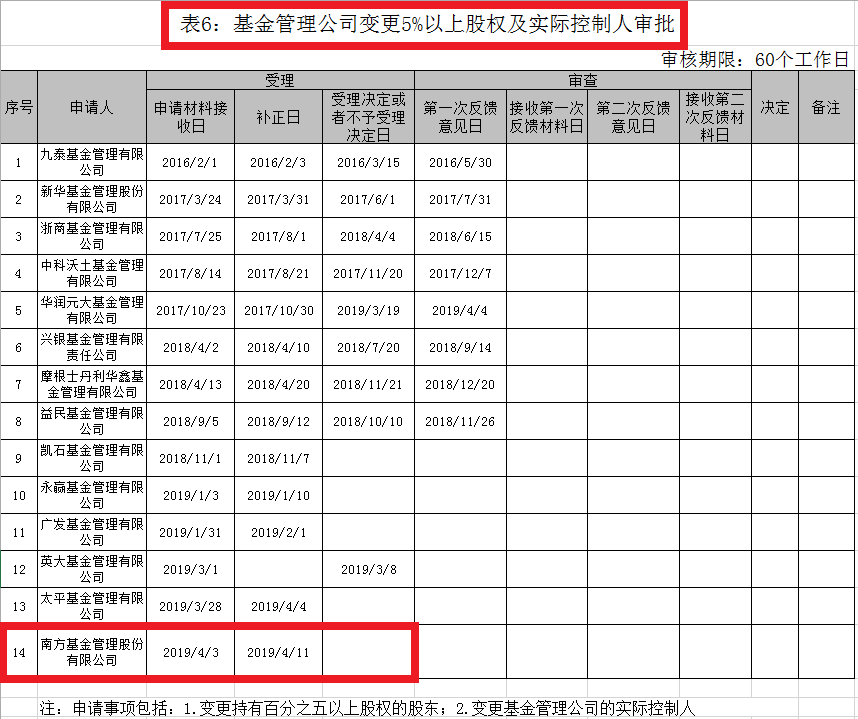The height and width of the screenshot is (719, 858).
Task: Click the 受理 group header
Action: point(280,80)
